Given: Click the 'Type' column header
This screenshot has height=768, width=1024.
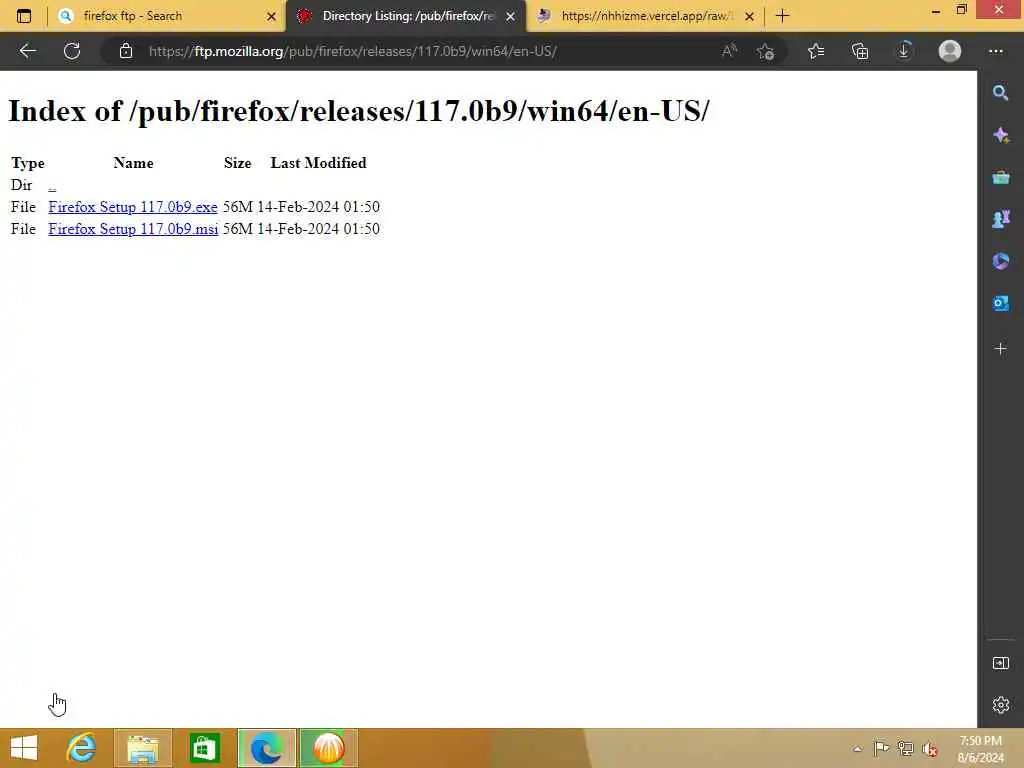Looking at the screenshot, I should (28, 163).
